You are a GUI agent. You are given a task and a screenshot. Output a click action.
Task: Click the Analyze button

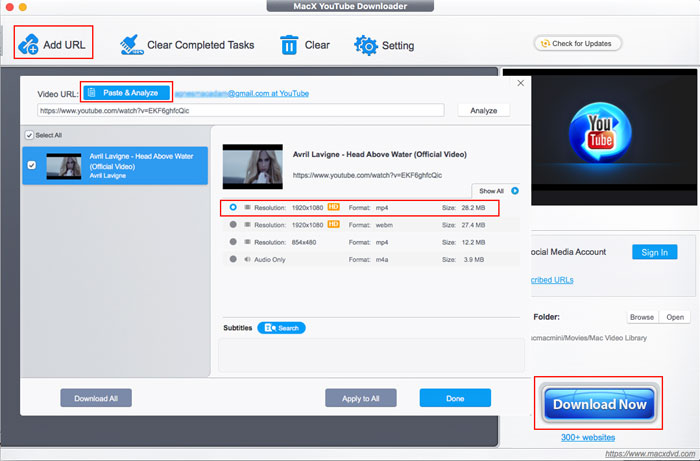pos(483,110)
